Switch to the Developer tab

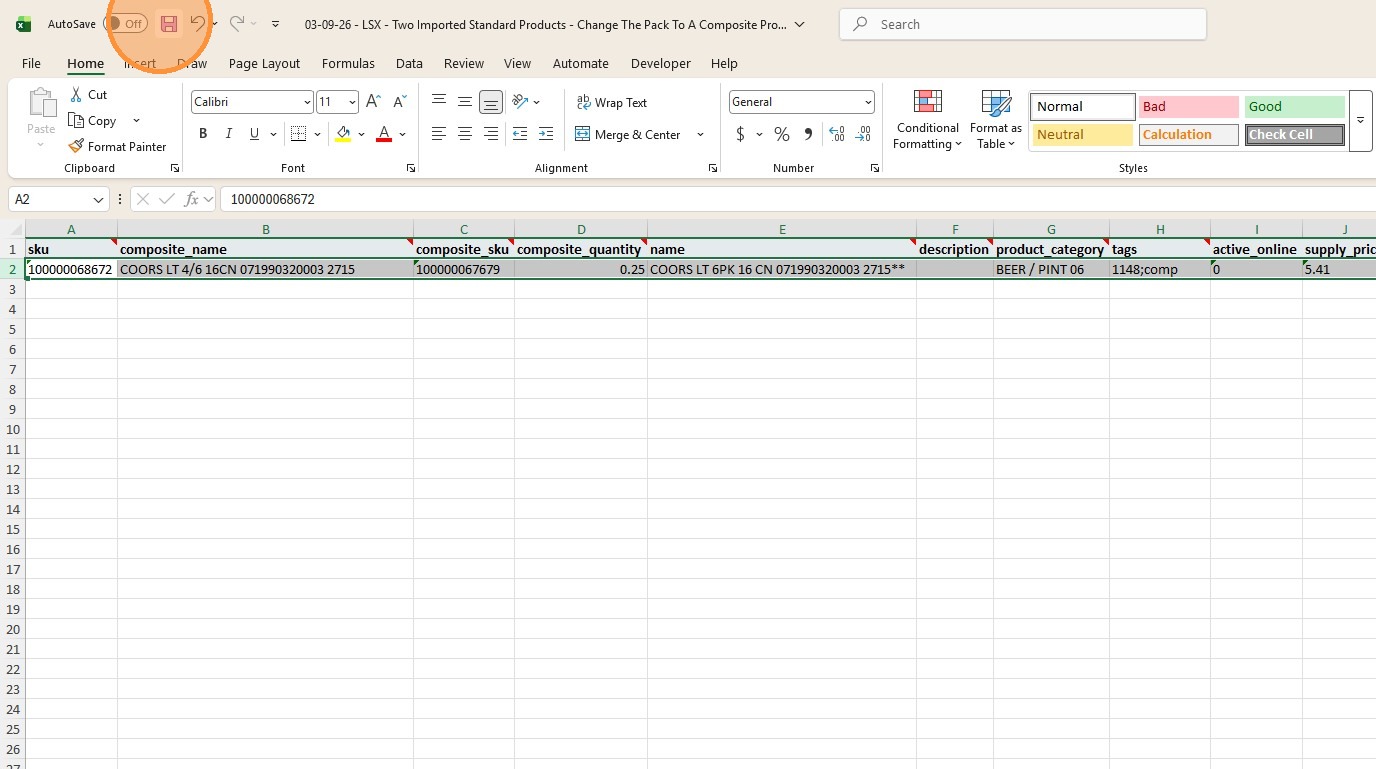point(660,63)
